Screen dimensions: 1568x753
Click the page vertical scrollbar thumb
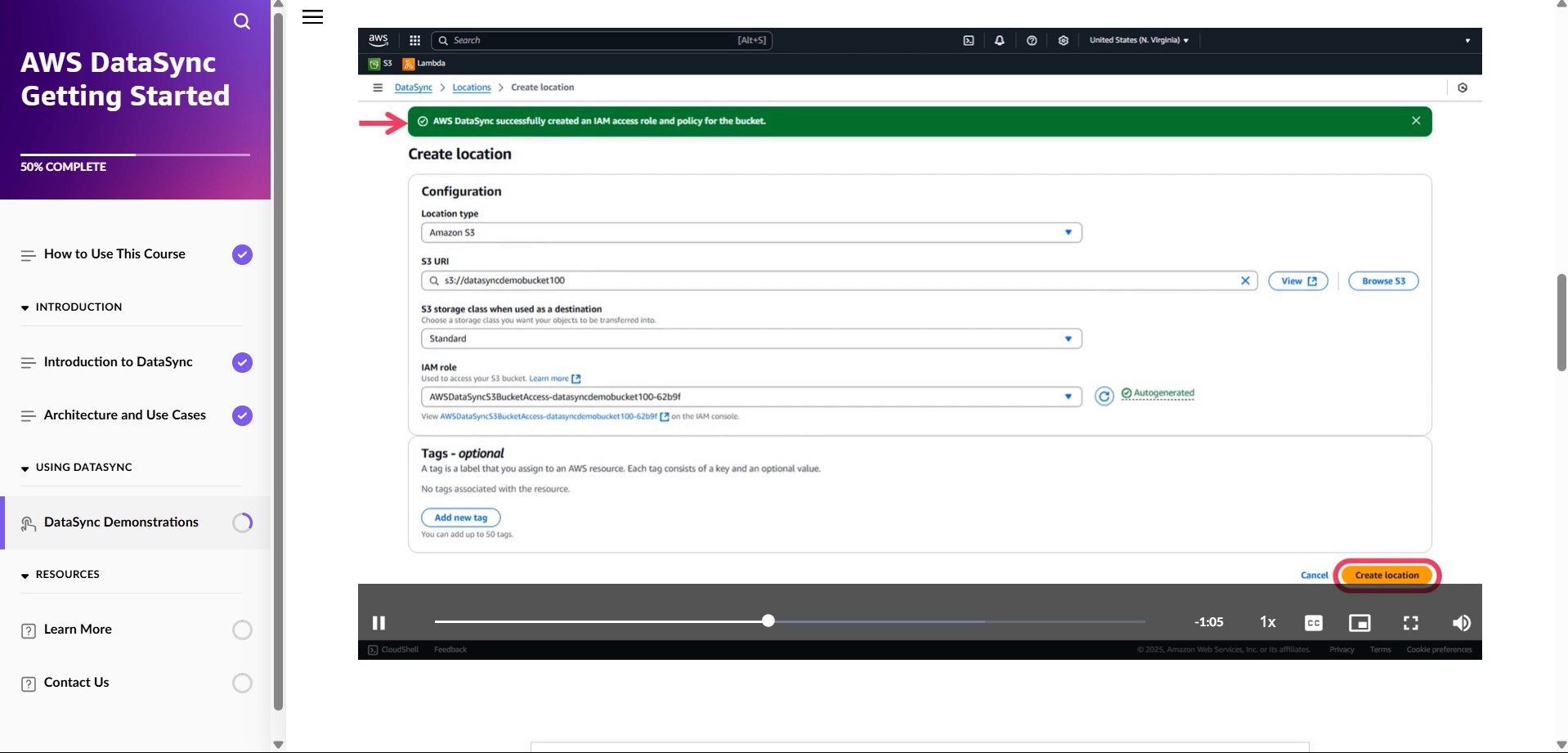(1561, 322)
